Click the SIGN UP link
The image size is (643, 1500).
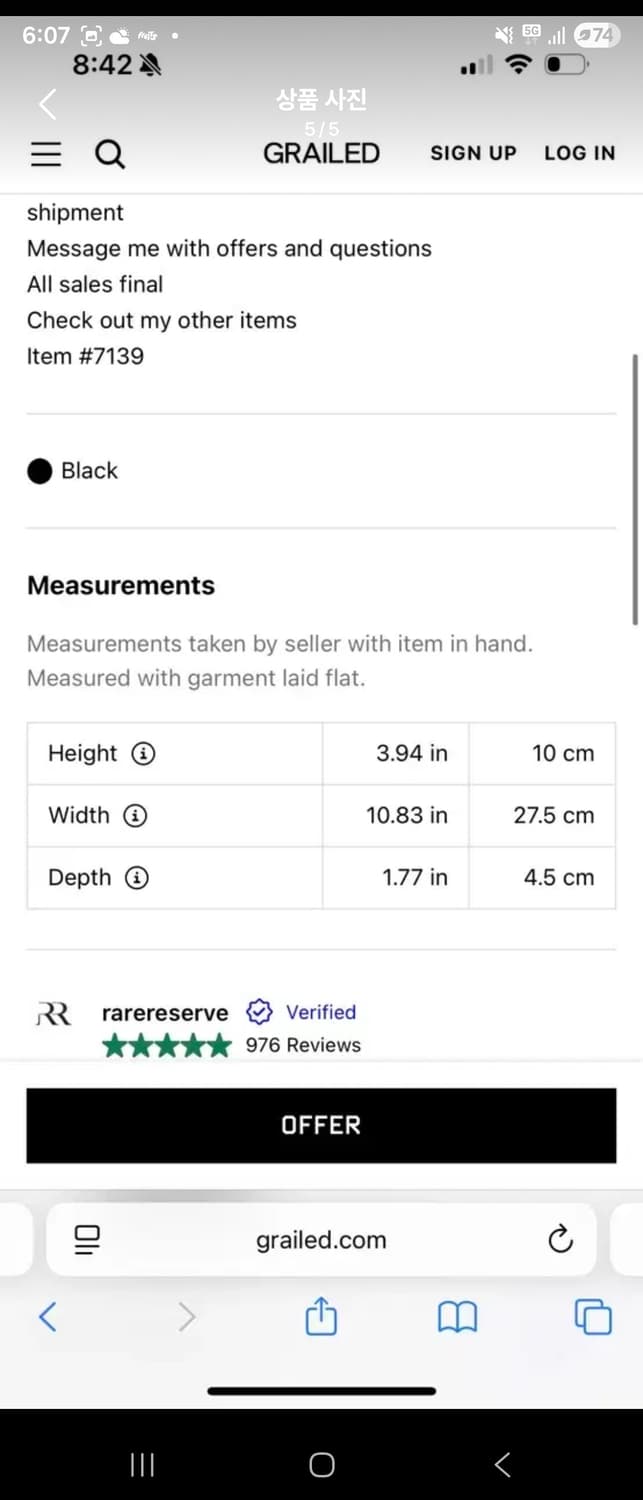point(473,153)
